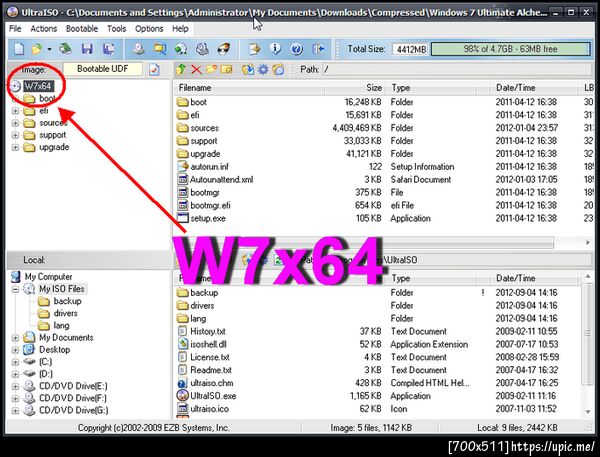Click the green Up arrow folder icon
Screen dimensions: 600x457
pos(181,69)
